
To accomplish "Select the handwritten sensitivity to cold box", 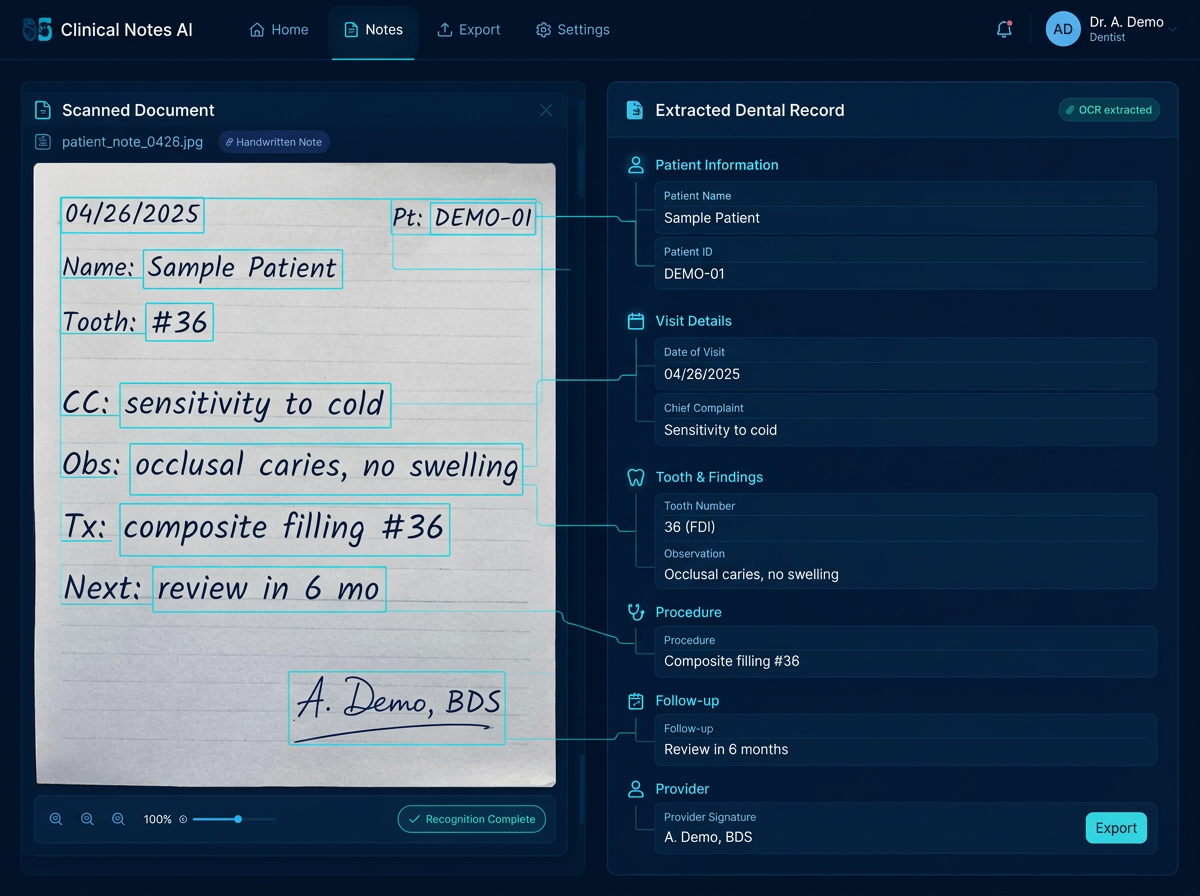I will pos(255,405).
